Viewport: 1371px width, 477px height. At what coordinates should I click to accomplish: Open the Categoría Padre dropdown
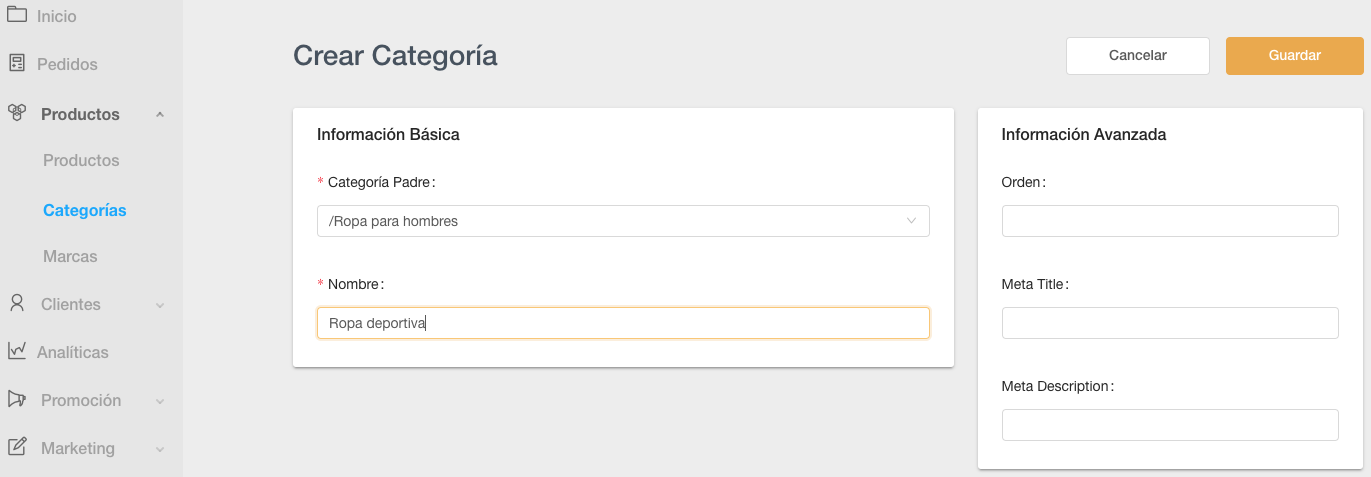[x=622, y=221]
